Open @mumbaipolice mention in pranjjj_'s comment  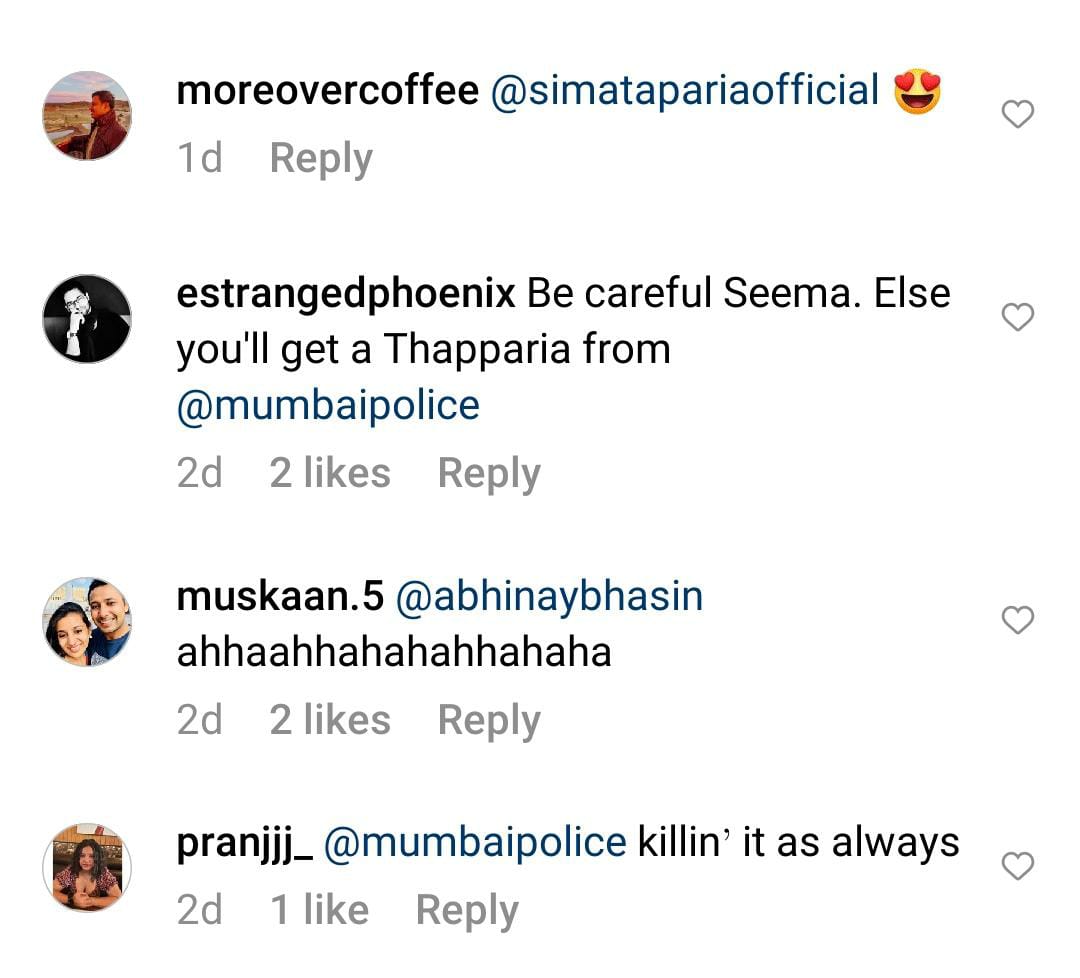point(476,843)
